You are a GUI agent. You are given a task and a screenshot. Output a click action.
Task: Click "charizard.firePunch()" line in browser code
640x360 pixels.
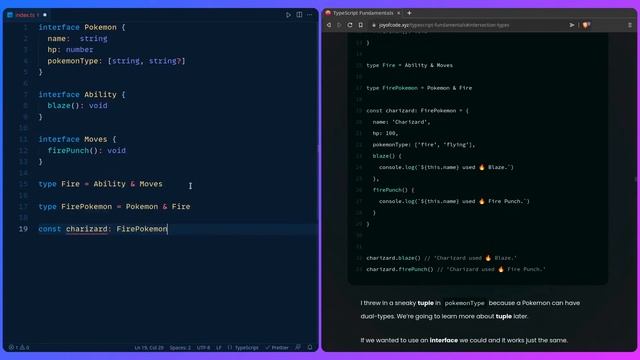tap(456, 269)
